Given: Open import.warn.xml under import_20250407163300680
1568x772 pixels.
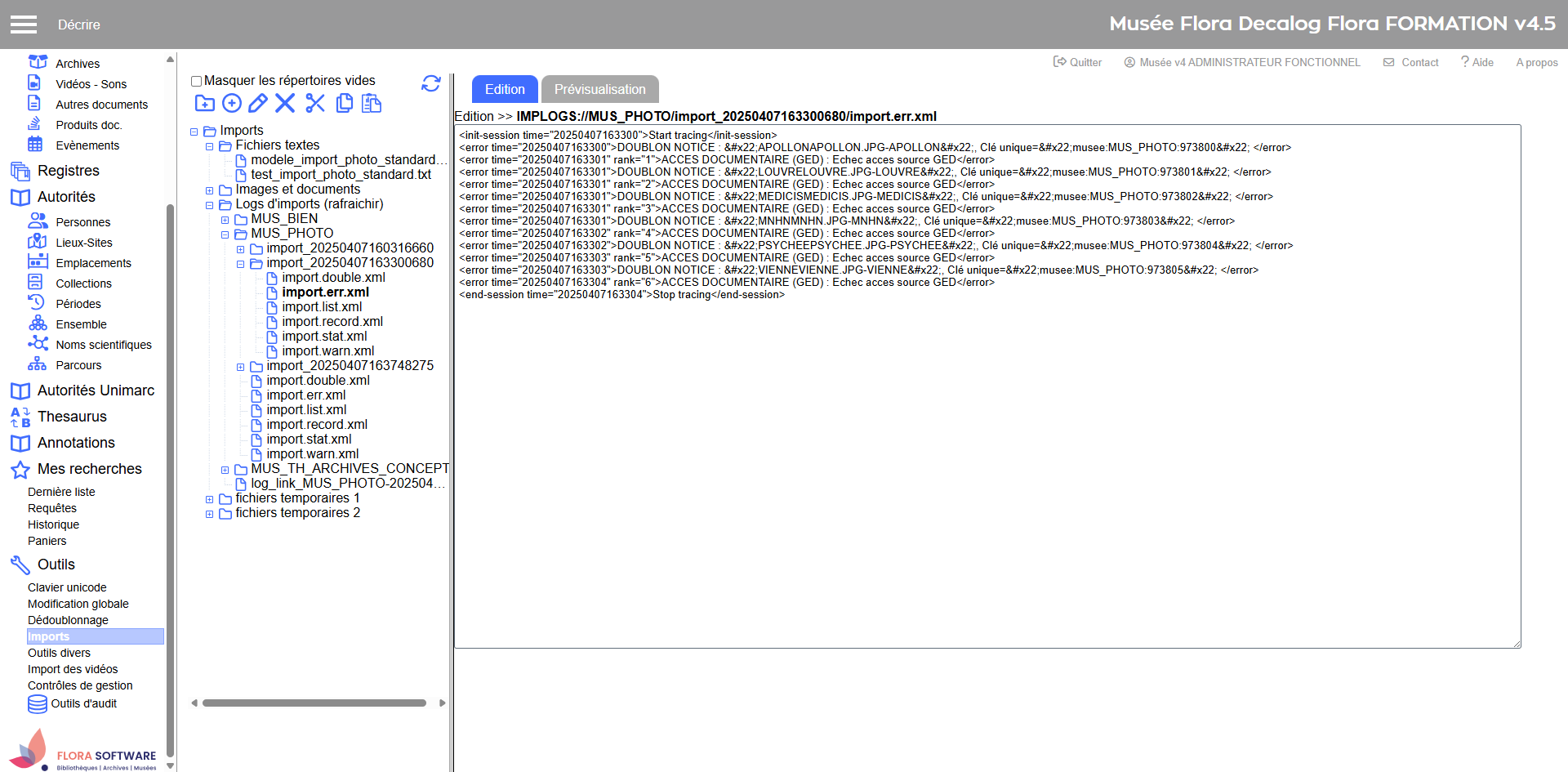Looking at the screenshot, I should (327, 351).
